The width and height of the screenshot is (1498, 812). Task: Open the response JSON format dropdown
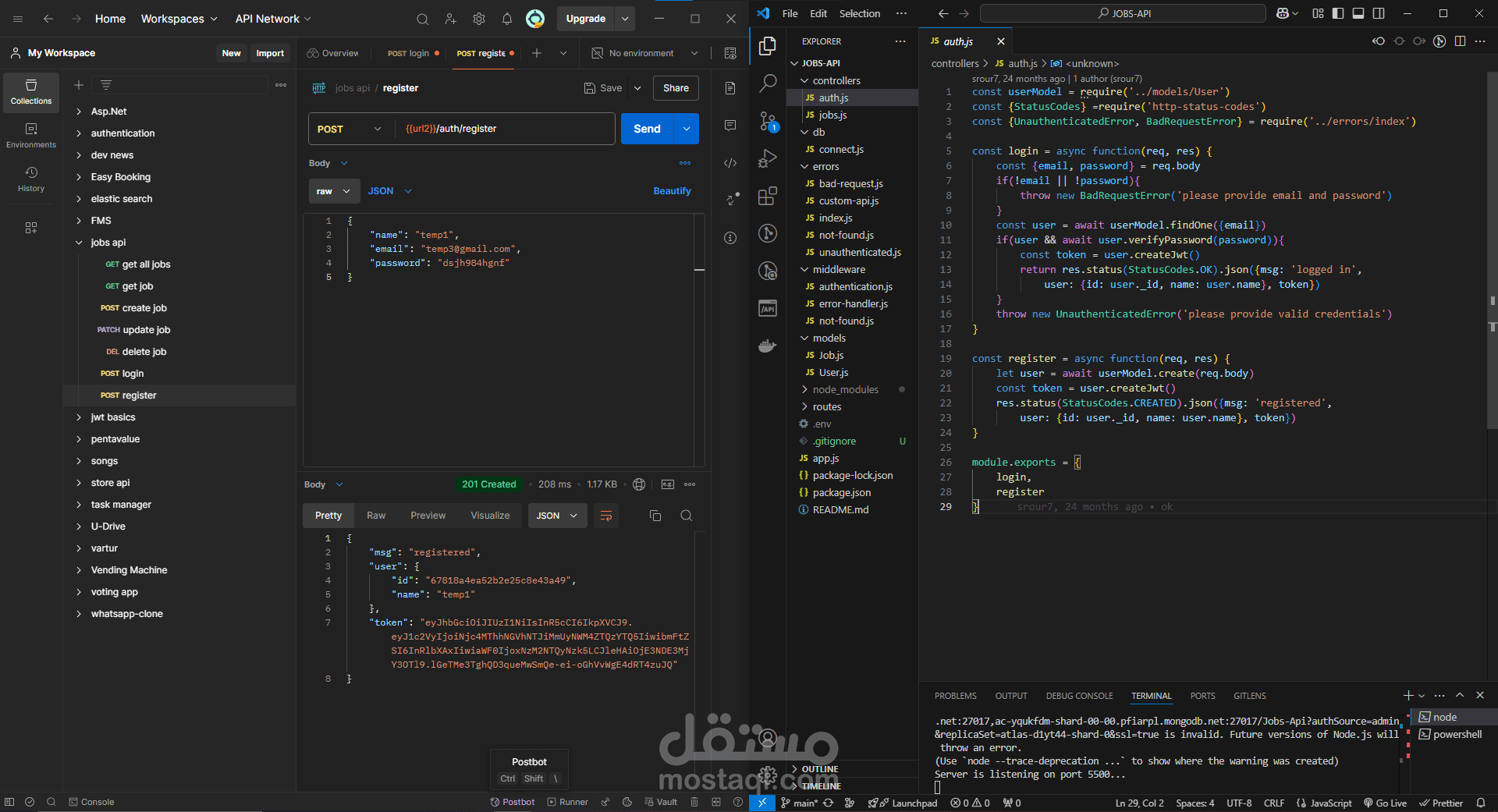tap(557, 516)
